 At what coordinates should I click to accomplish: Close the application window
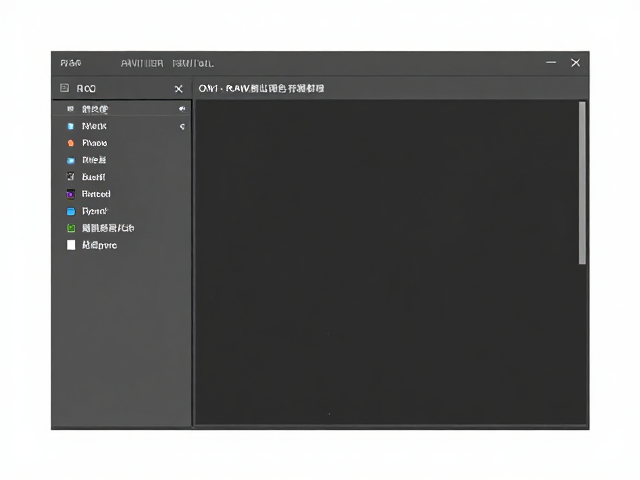576,62
